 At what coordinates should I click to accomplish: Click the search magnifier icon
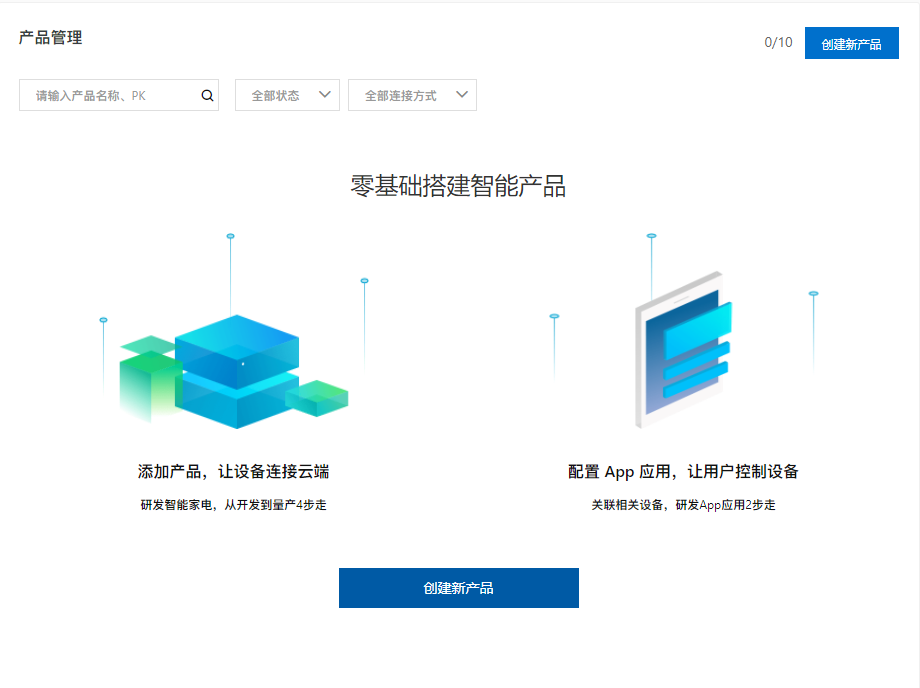pyautogui.click(x=207, y=96)
